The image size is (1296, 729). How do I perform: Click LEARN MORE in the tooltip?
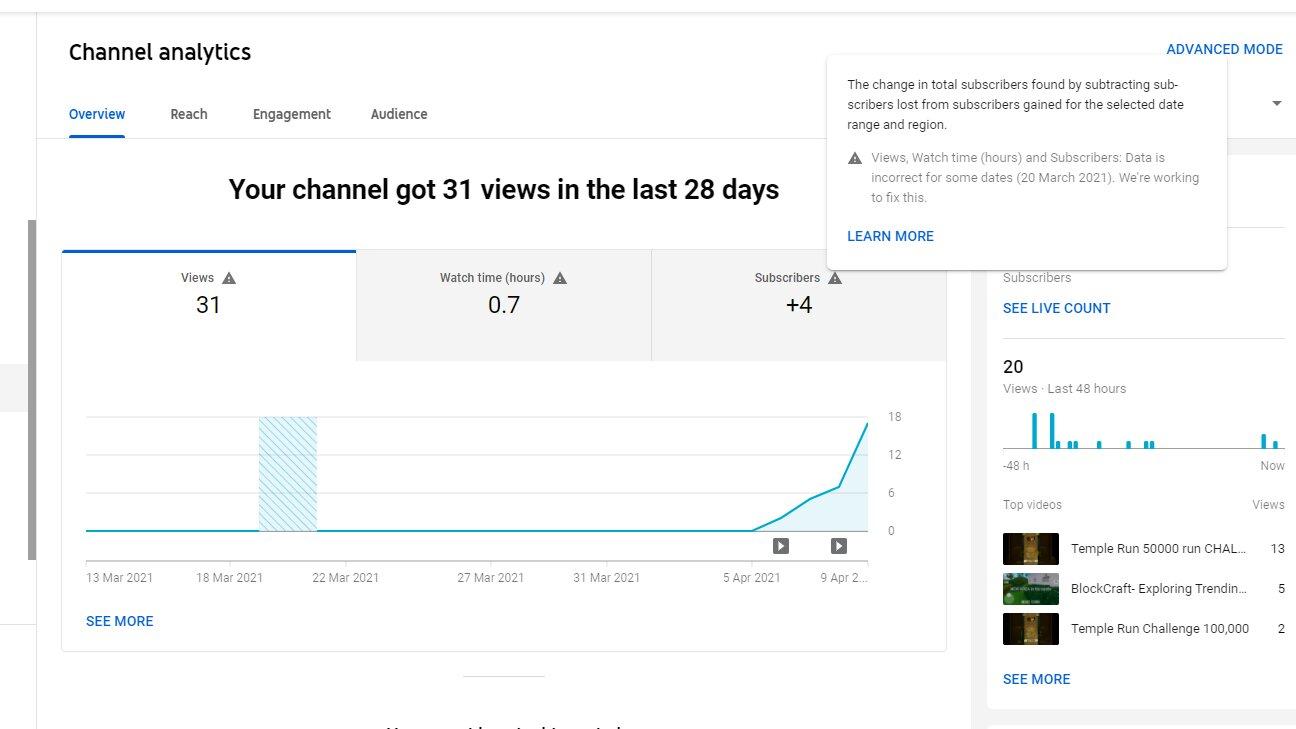tap(890, 236)
